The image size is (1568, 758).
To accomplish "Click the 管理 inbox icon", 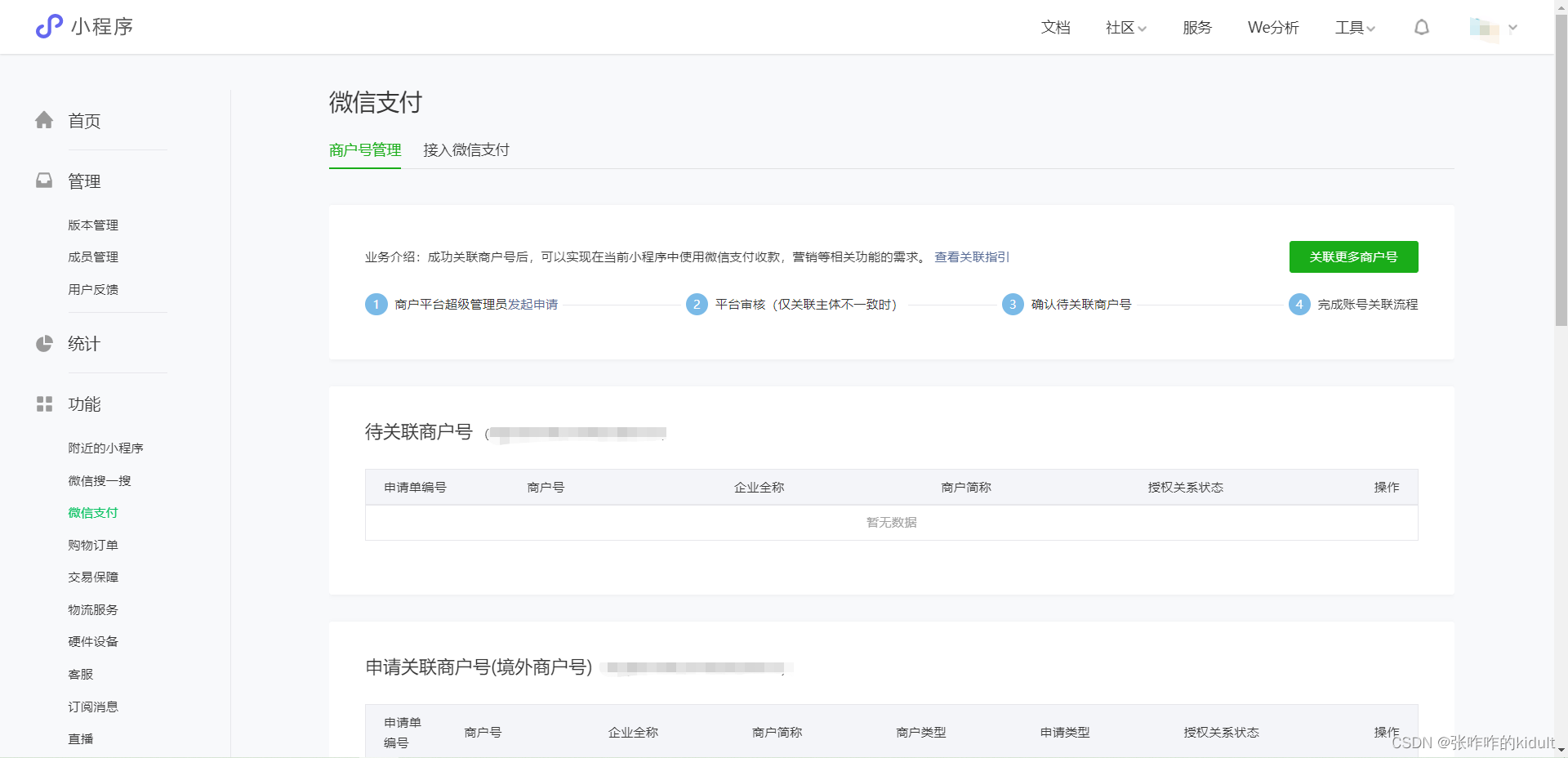I will pos(44,181).
